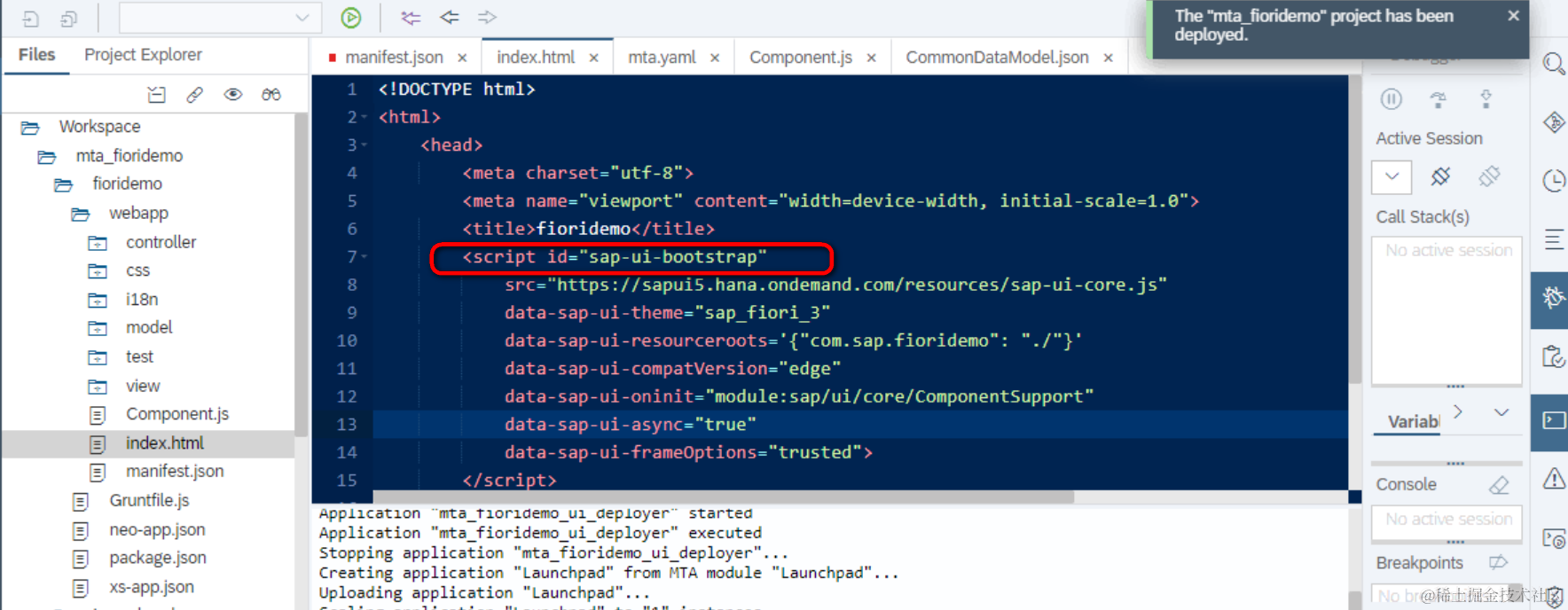
Task: Toggle the Debugger pane bug icon
Action: click(1553, 297)
